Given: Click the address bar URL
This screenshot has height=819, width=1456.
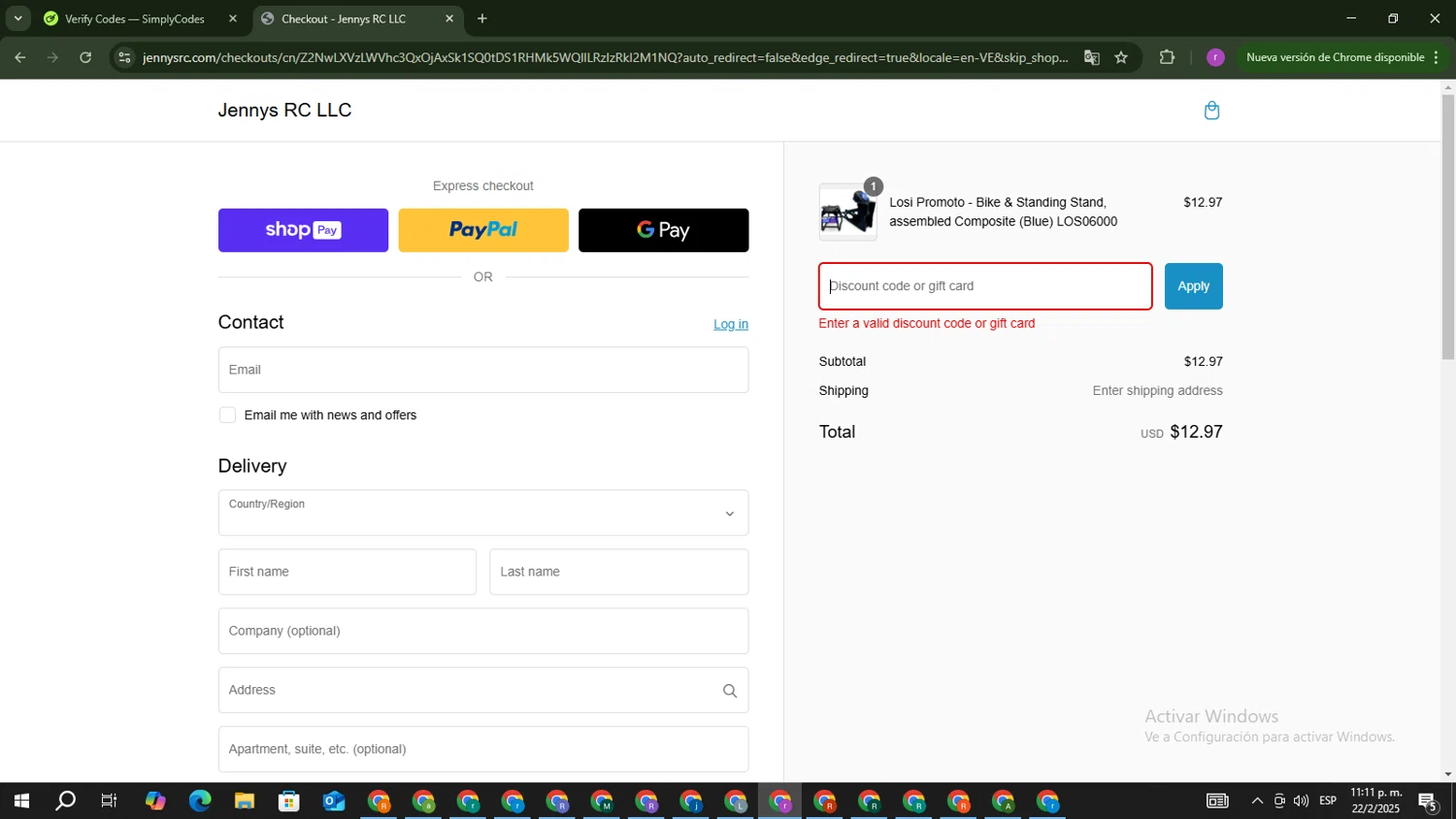Looking at the screenshot, I should [605, 57].
